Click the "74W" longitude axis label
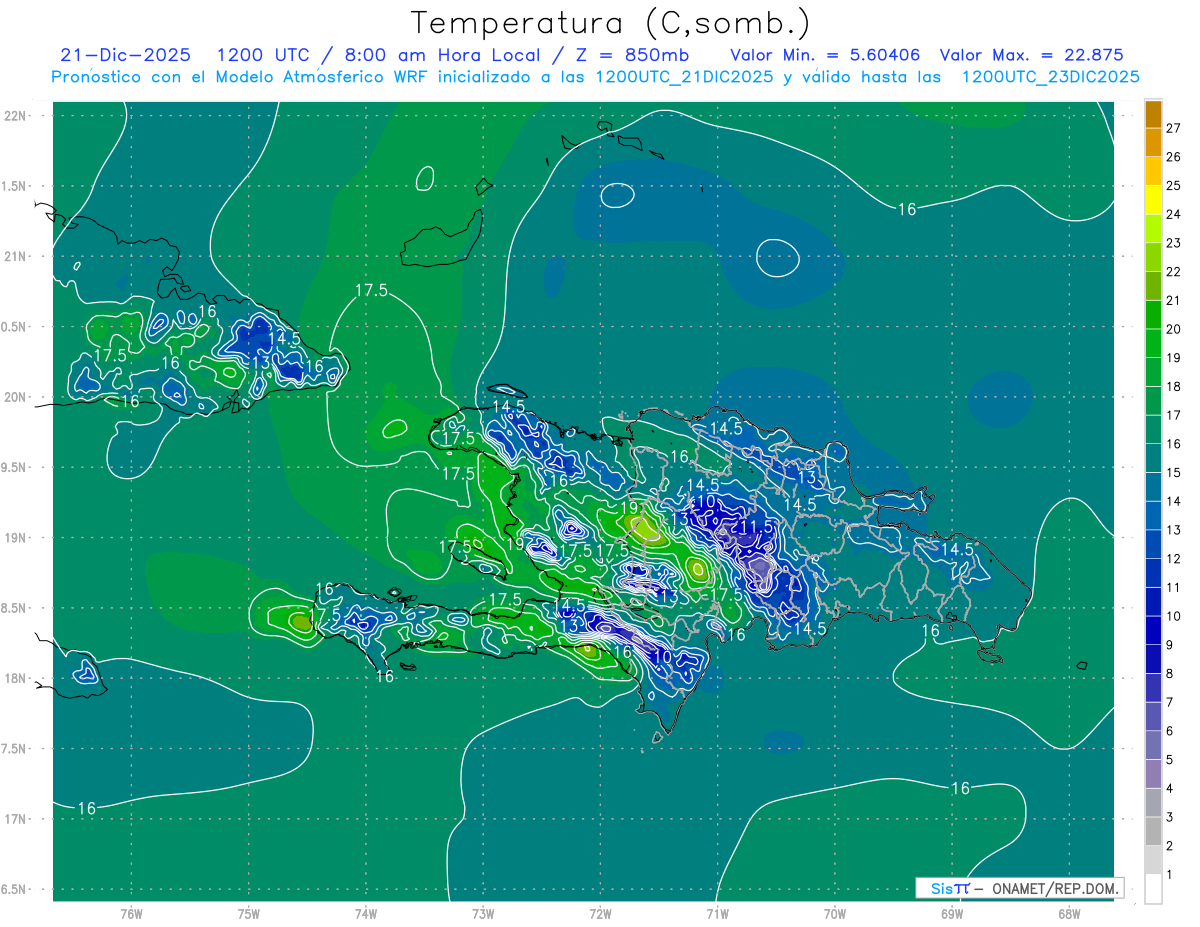Screen dimensions: 1200x927 click(365, 913)
